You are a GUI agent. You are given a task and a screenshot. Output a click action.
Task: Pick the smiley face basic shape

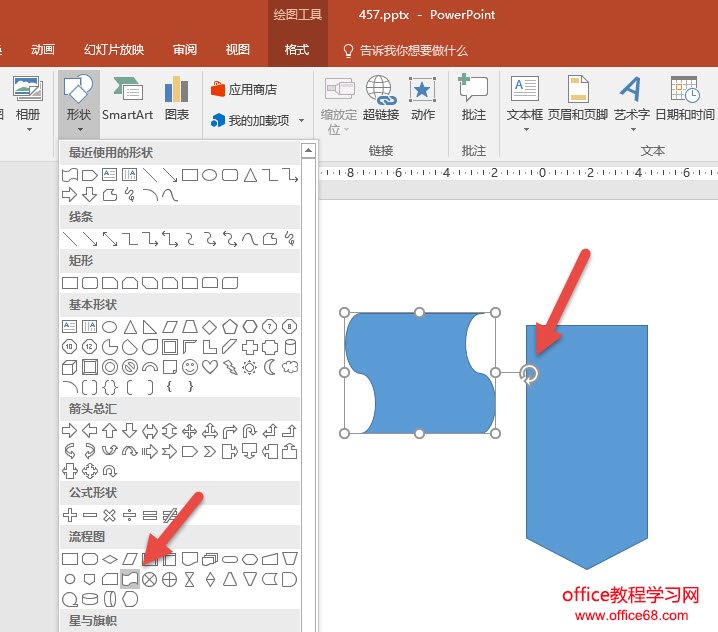pos(190,367)
